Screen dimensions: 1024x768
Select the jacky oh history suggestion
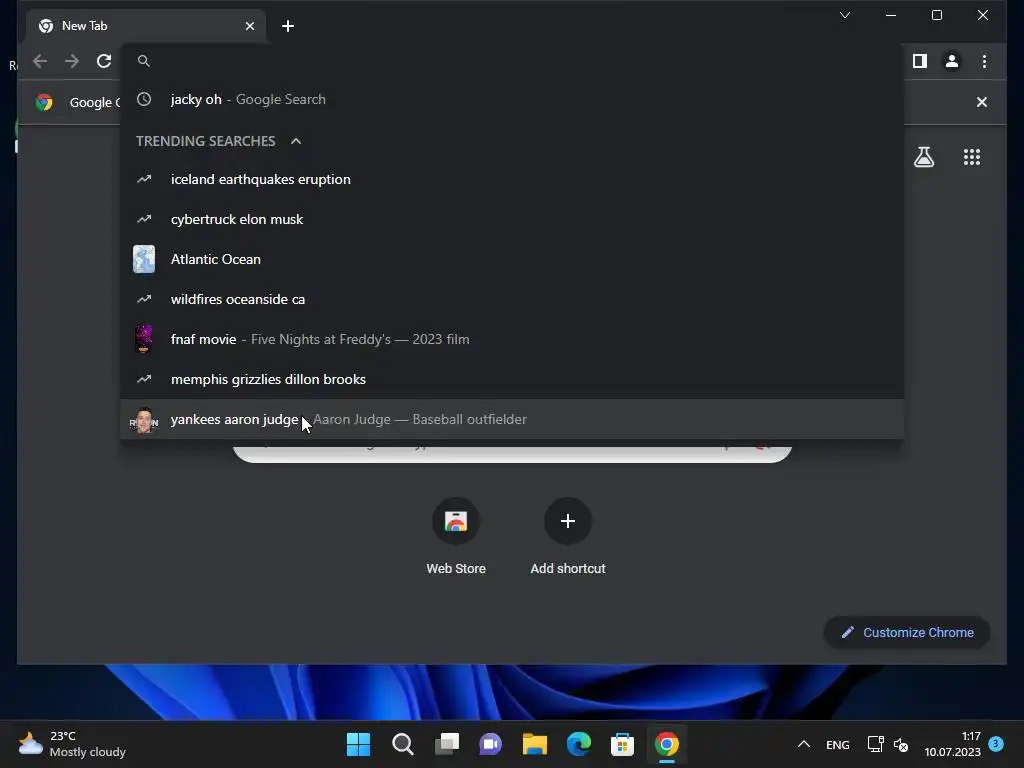[512, 99]
